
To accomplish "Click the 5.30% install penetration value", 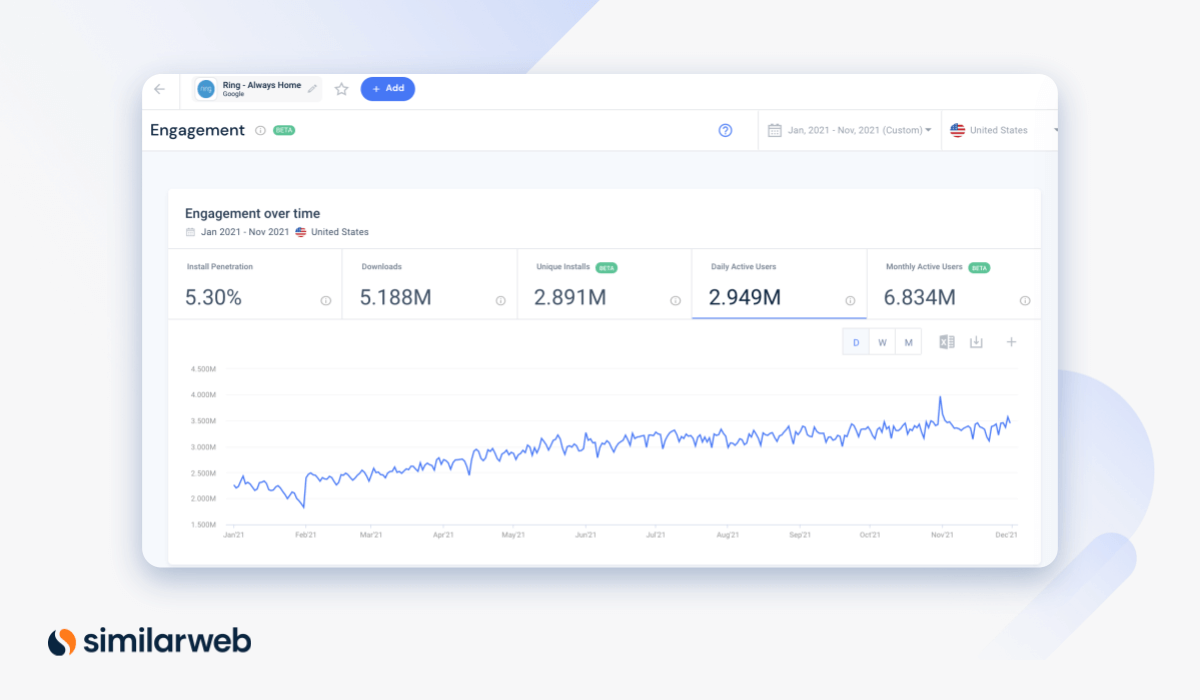I will (213, 297).
